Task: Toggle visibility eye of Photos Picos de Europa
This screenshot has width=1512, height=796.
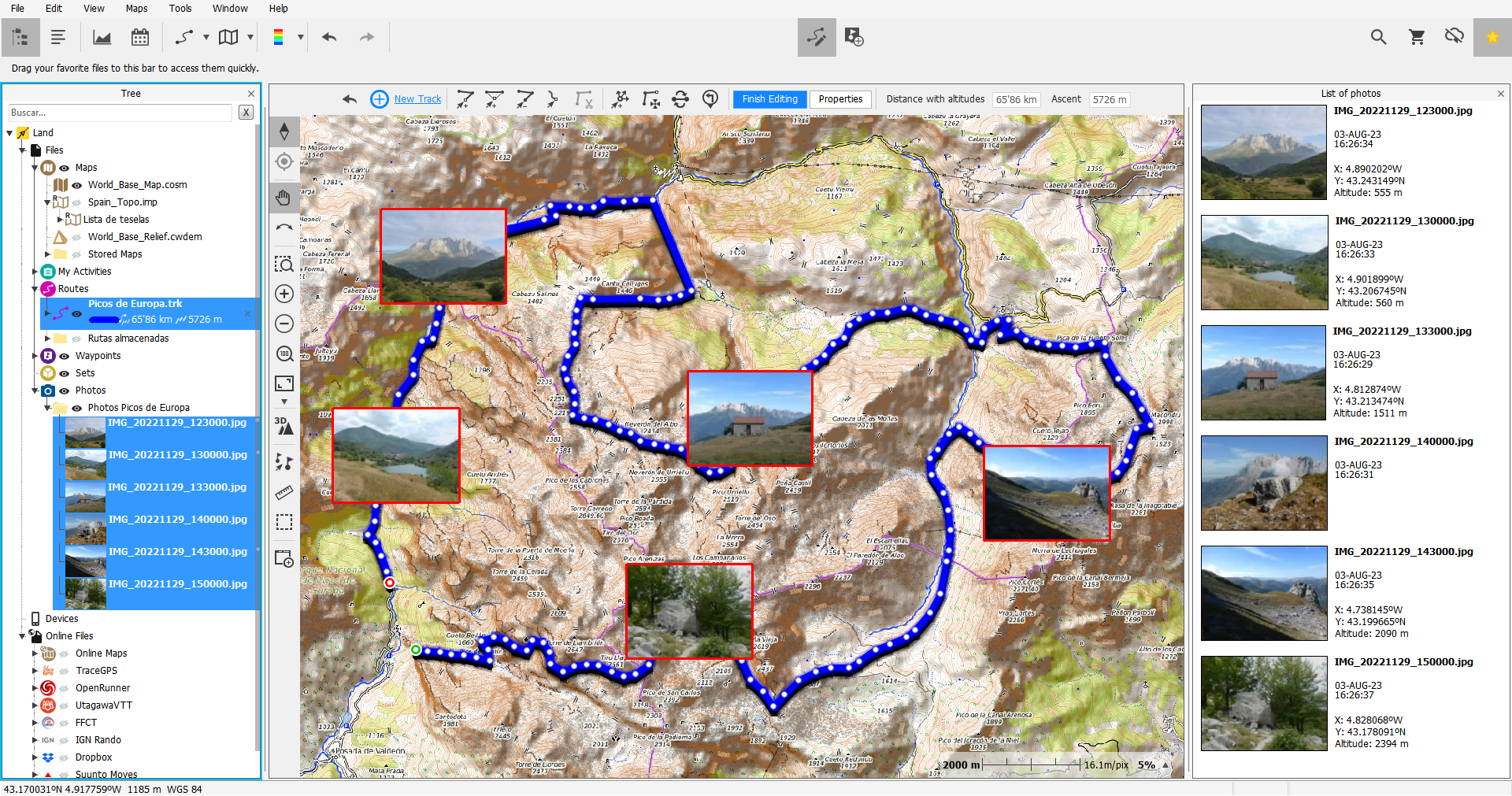Action: click(x=77, y=408)
